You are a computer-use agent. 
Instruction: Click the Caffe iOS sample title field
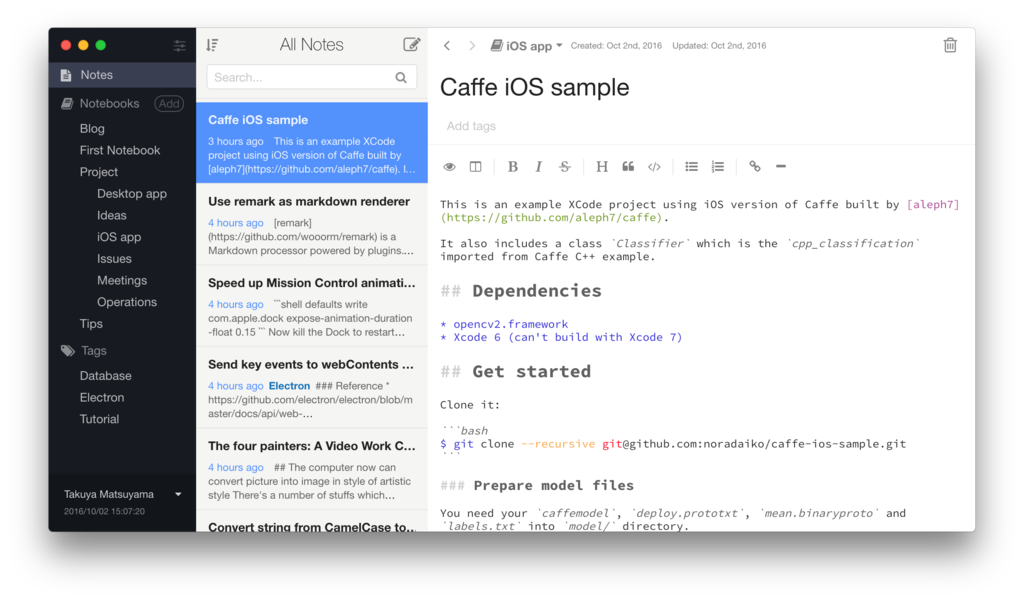coord(534,88)
